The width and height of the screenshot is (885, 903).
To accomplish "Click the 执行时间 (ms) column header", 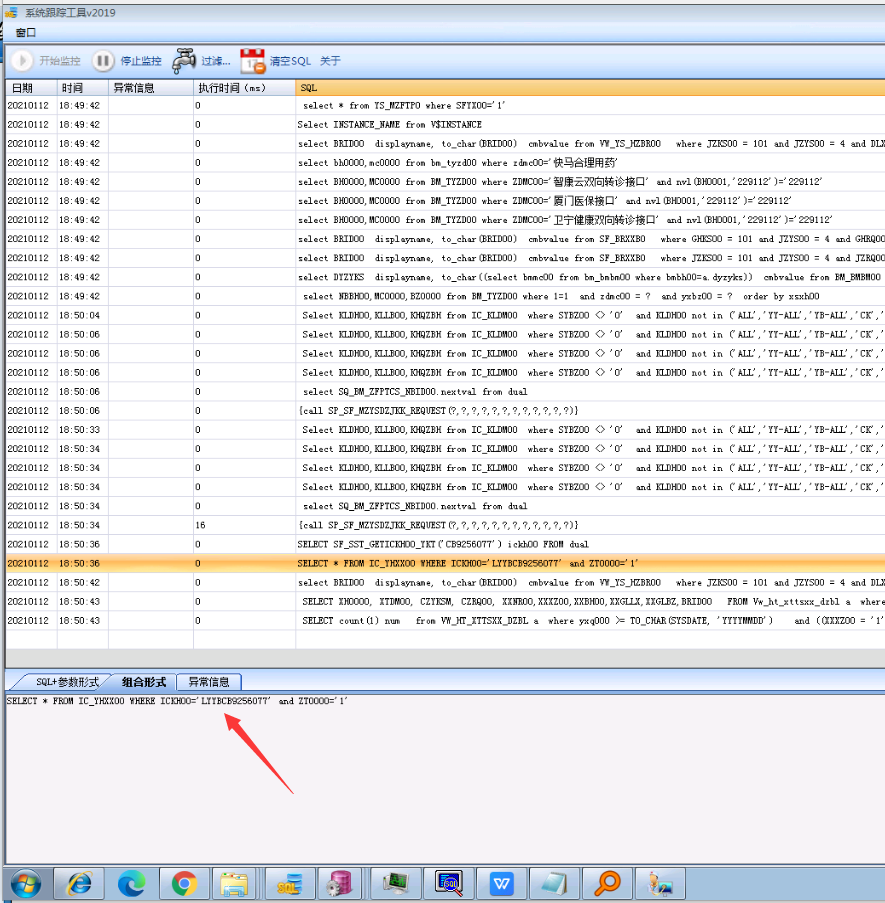I will click(245, 88).
